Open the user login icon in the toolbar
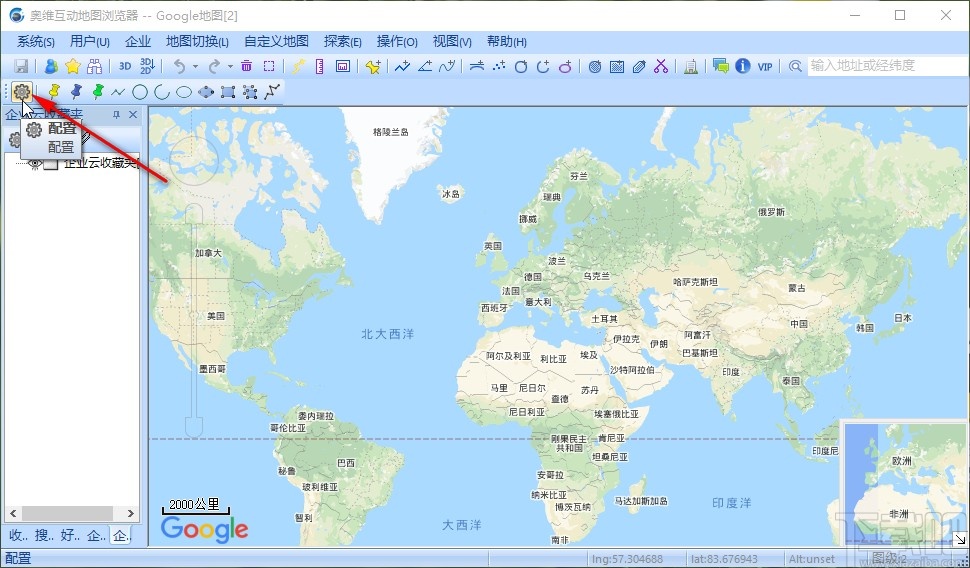Screen dimensions: 970x568 click(51, 66)
